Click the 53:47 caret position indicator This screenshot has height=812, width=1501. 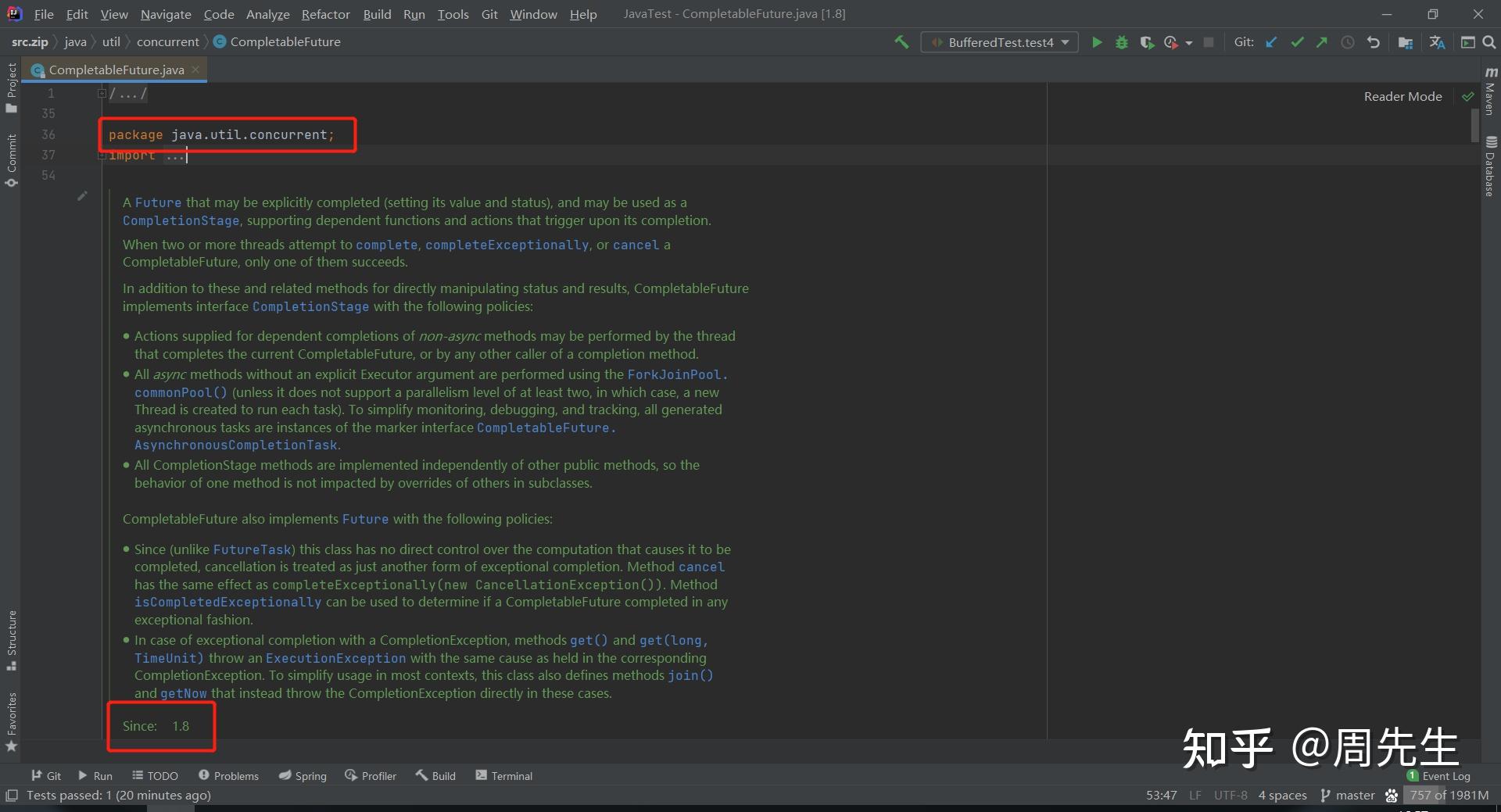click(1161, 795)
